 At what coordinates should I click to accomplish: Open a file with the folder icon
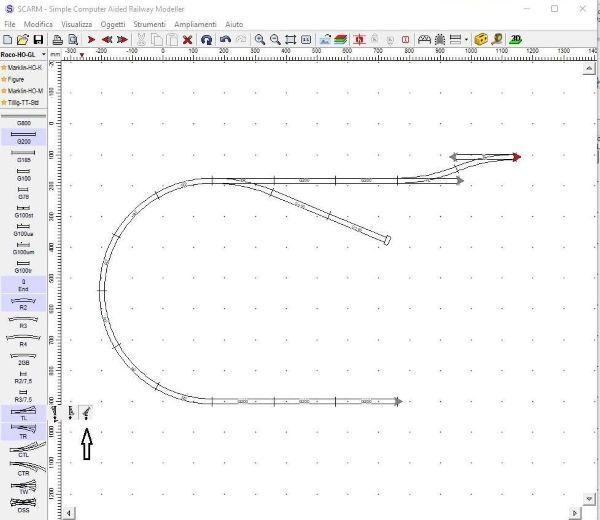22,39
